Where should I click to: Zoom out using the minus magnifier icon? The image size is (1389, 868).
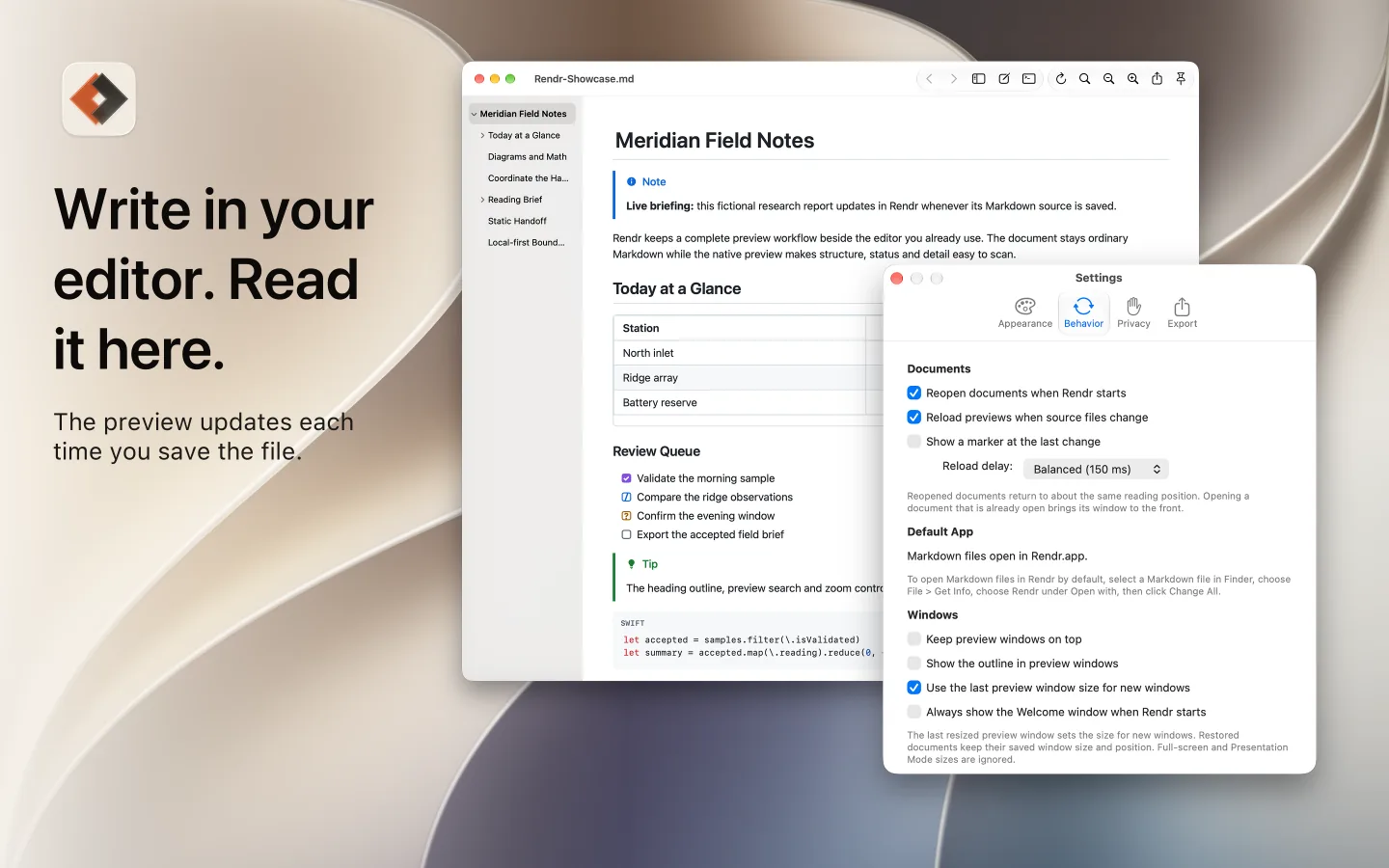point(1108,79)
